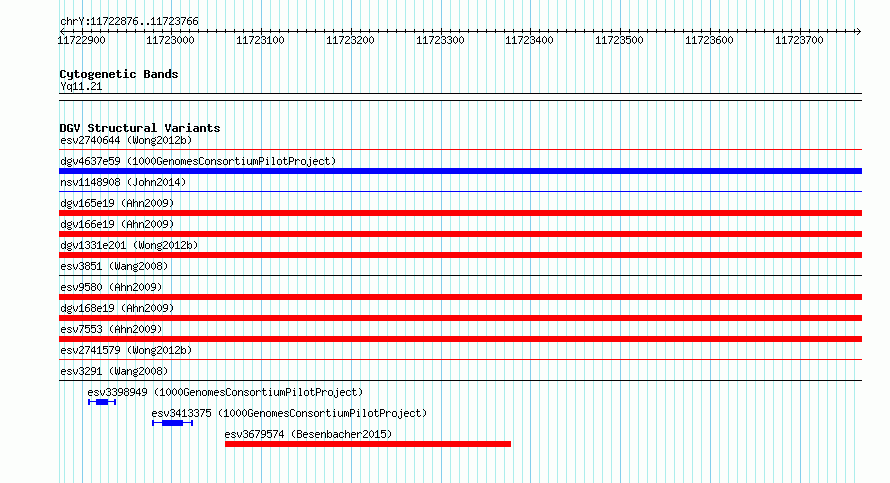The width and height of the screenshot is (890, 483).
Task: Select variant dgv168e19 (Ahn2009) label
Action: tap(117, 308)
